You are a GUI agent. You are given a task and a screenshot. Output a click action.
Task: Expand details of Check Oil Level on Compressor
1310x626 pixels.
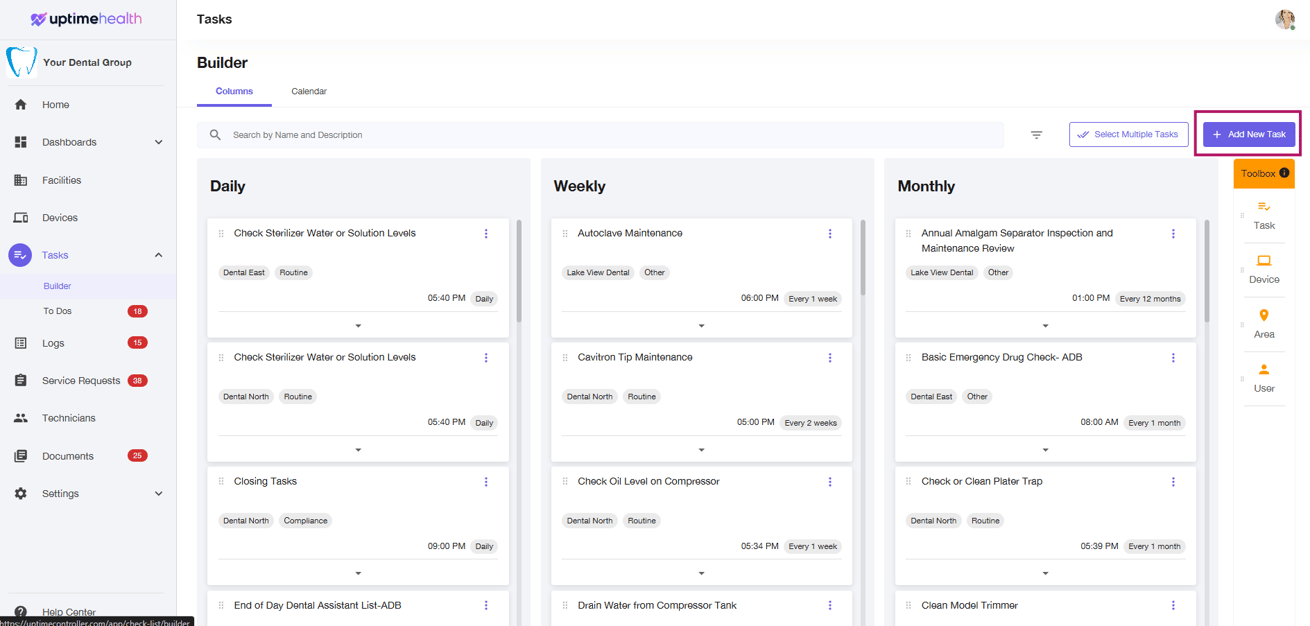click(702, 574)
